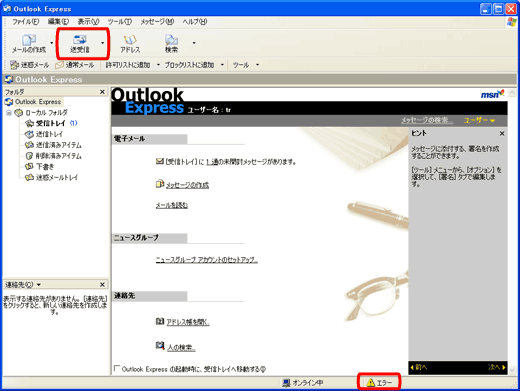Click the find people icon beside 人の検索

click(160, 346)
